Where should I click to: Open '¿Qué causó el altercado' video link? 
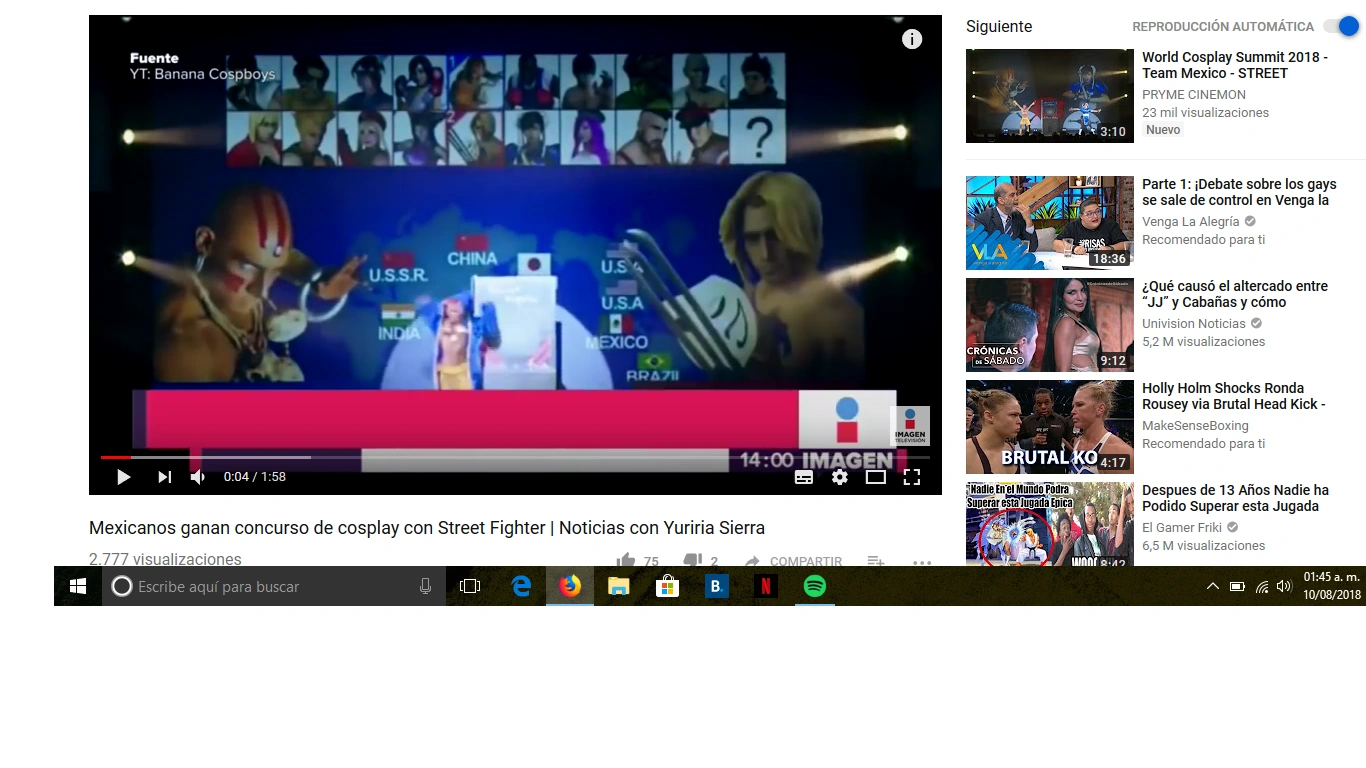[1235, 294]
